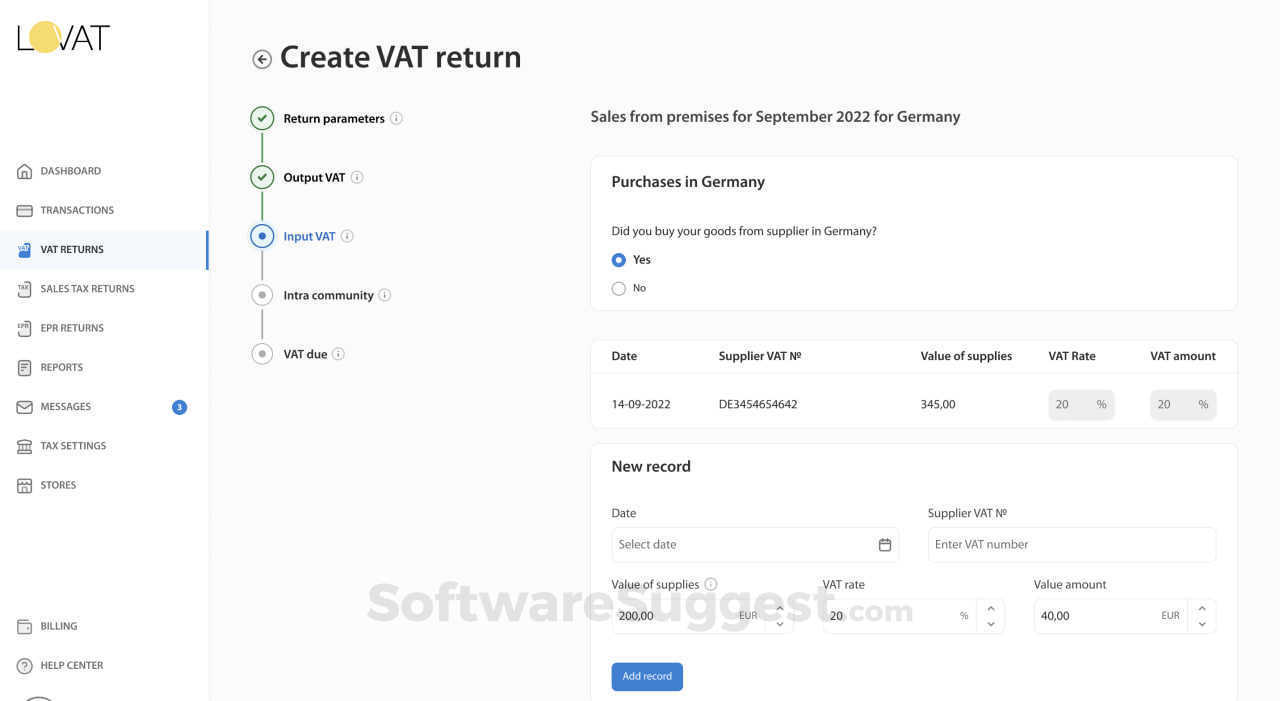Screen dimensions: 1280x701
Task: Click the info icon beside Intra community
Action: pos(385,295)
